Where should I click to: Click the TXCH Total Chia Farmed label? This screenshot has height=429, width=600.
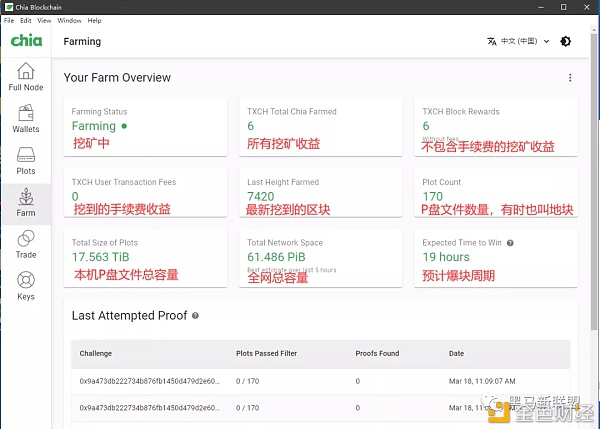pyautogui.click(x=292, y=112)
